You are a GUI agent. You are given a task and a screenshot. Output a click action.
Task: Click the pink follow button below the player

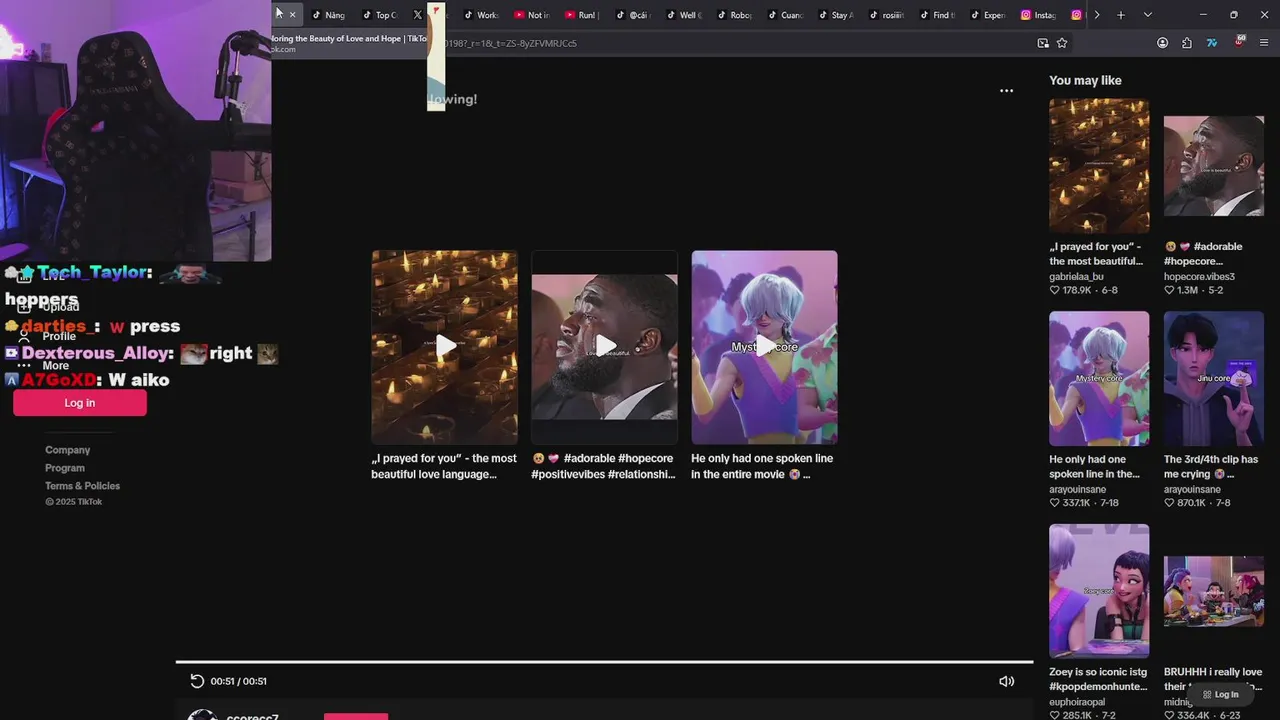click(356, 716)
